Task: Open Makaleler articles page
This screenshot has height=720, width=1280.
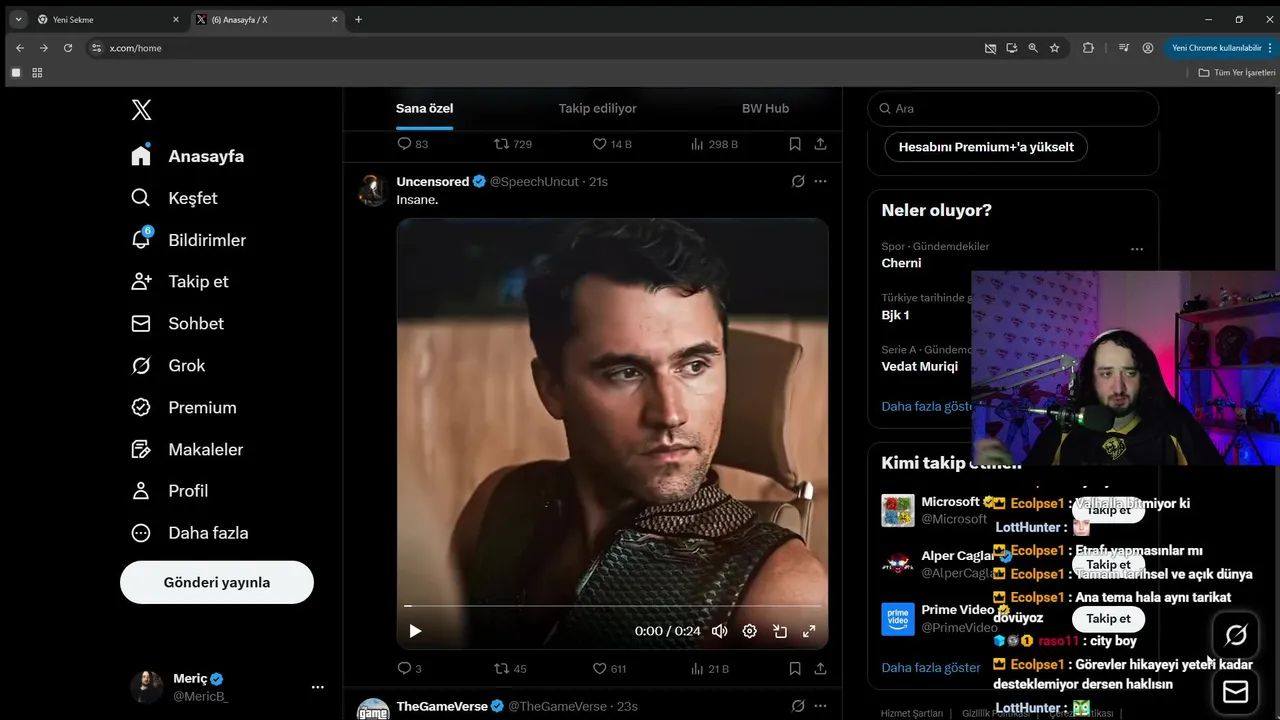Action: click(x=188, y=449)
